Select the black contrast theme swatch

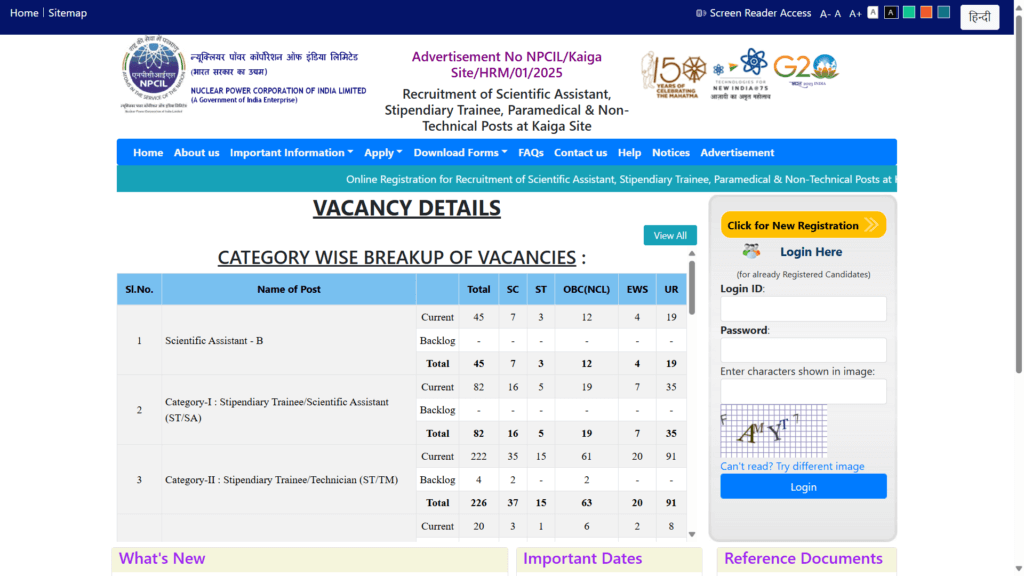[891, 12]
